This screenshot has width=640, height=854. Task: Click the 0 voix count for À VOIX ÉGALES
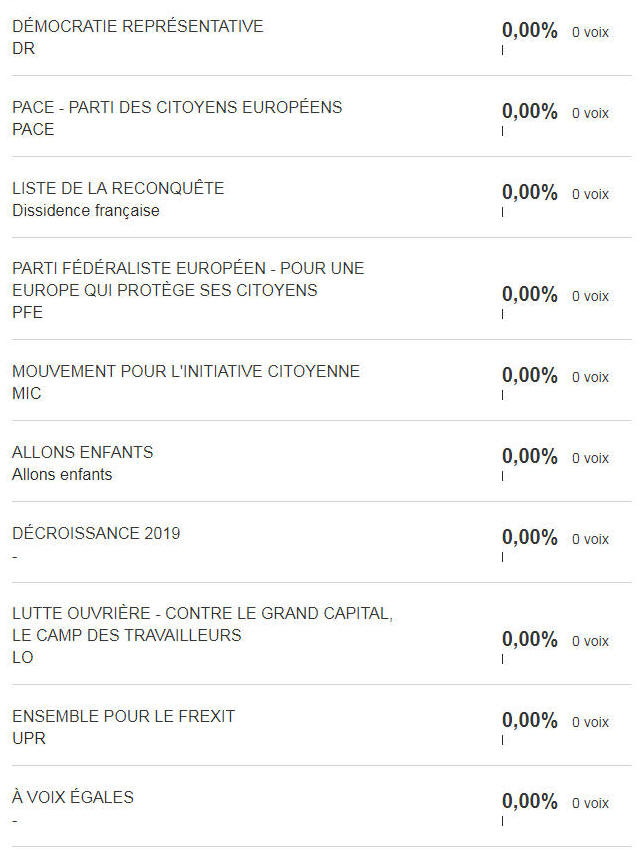[x=590, y=803]
